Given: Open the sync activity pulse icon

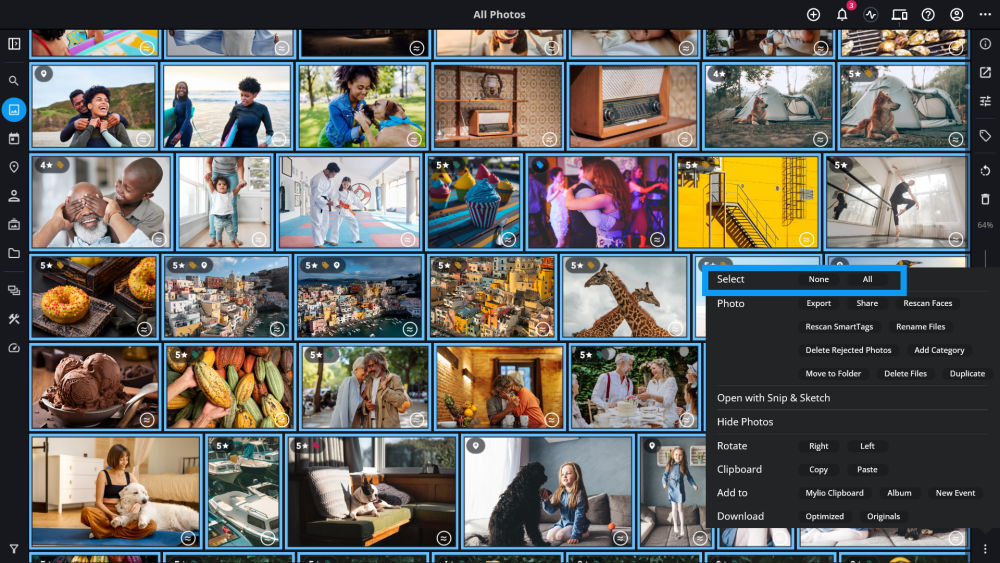Looking at the screenshot, I should pyautogui.click(x=871, y=15).
